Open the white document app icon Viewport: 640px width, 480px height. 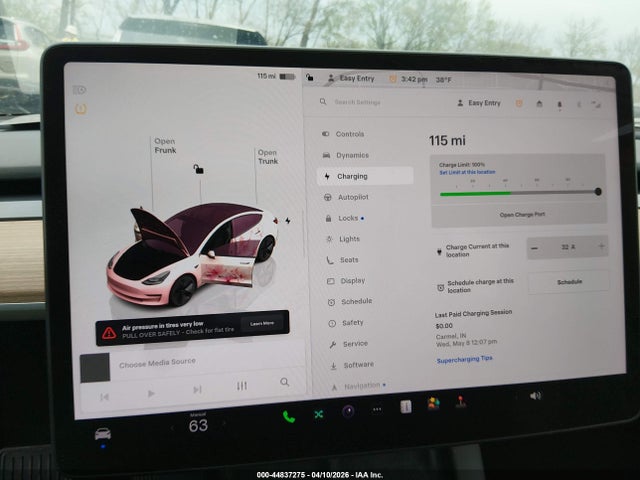click(406, 407)
